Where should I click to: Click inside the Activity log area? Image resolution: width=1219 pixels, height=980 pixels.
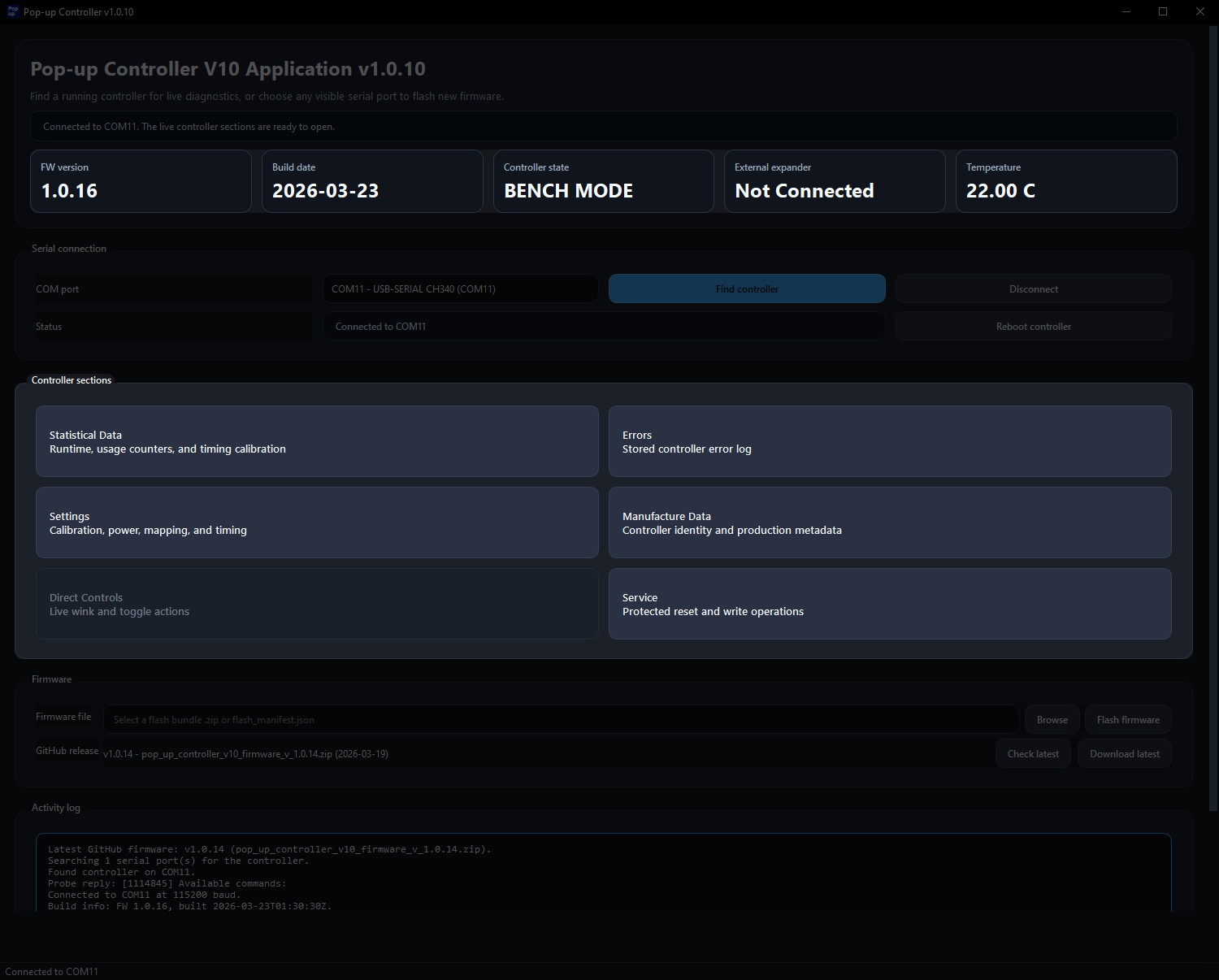click(x=601, y=874)
